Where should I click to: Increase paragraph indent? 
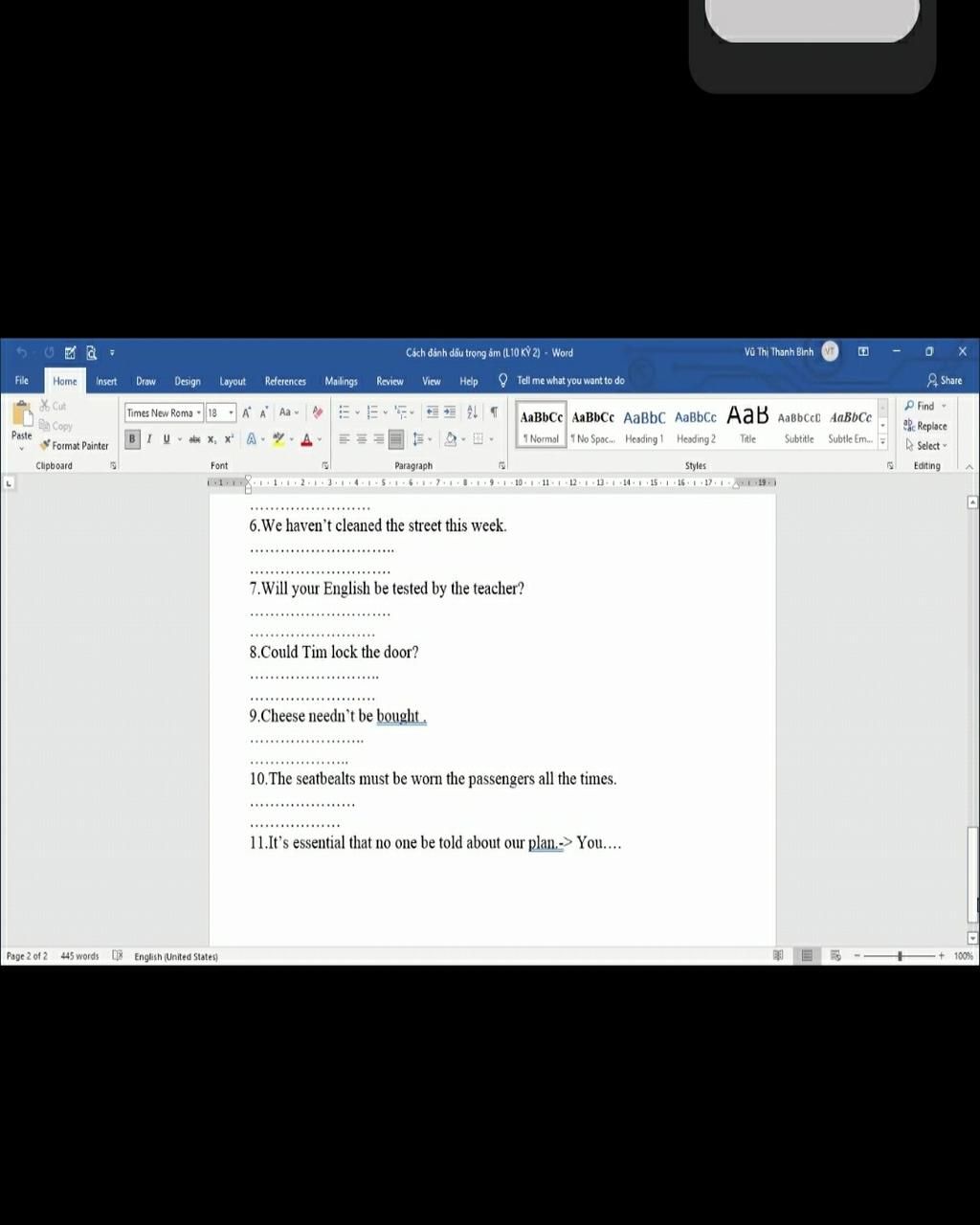[450, 412]
